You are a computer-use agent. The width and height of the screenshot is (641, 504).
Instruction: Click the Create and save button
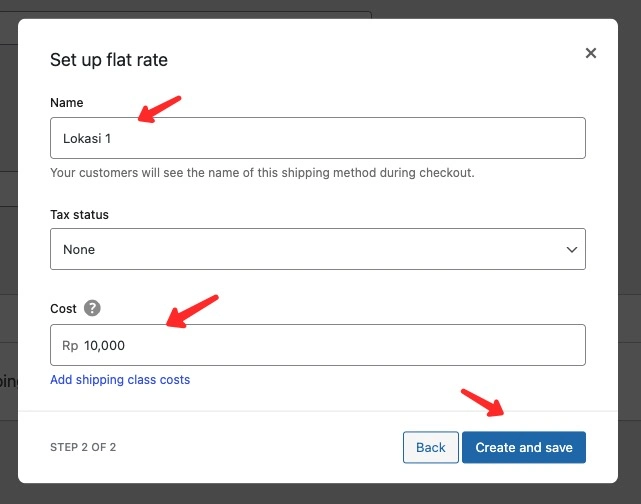point(524,447)
